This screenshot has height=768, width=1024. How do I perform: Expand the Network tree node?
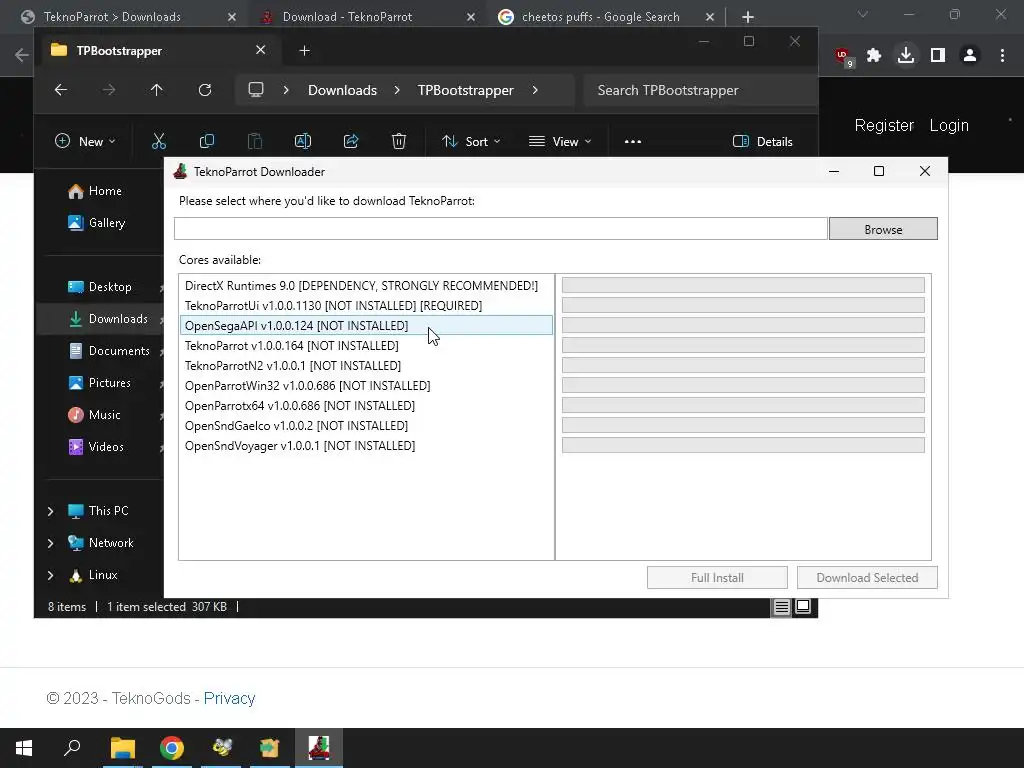[50, 543]
